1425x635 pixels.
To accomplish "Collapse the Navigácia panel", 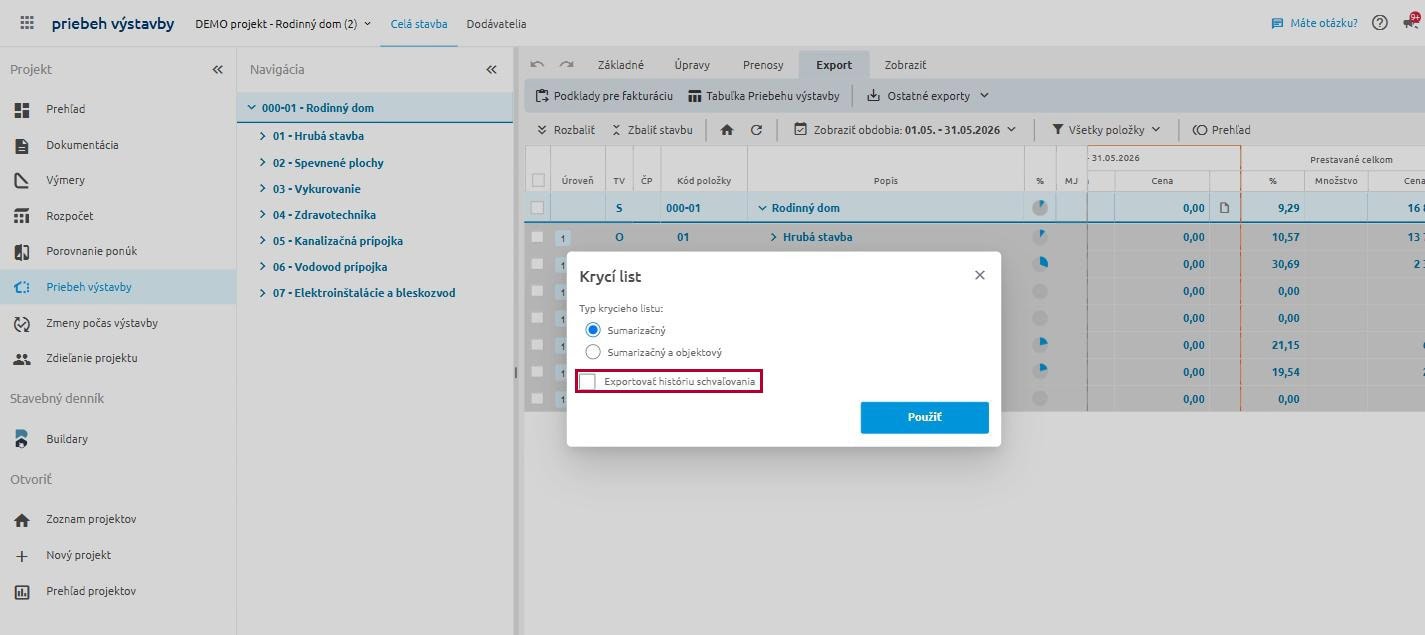I will tap(491, 69).
